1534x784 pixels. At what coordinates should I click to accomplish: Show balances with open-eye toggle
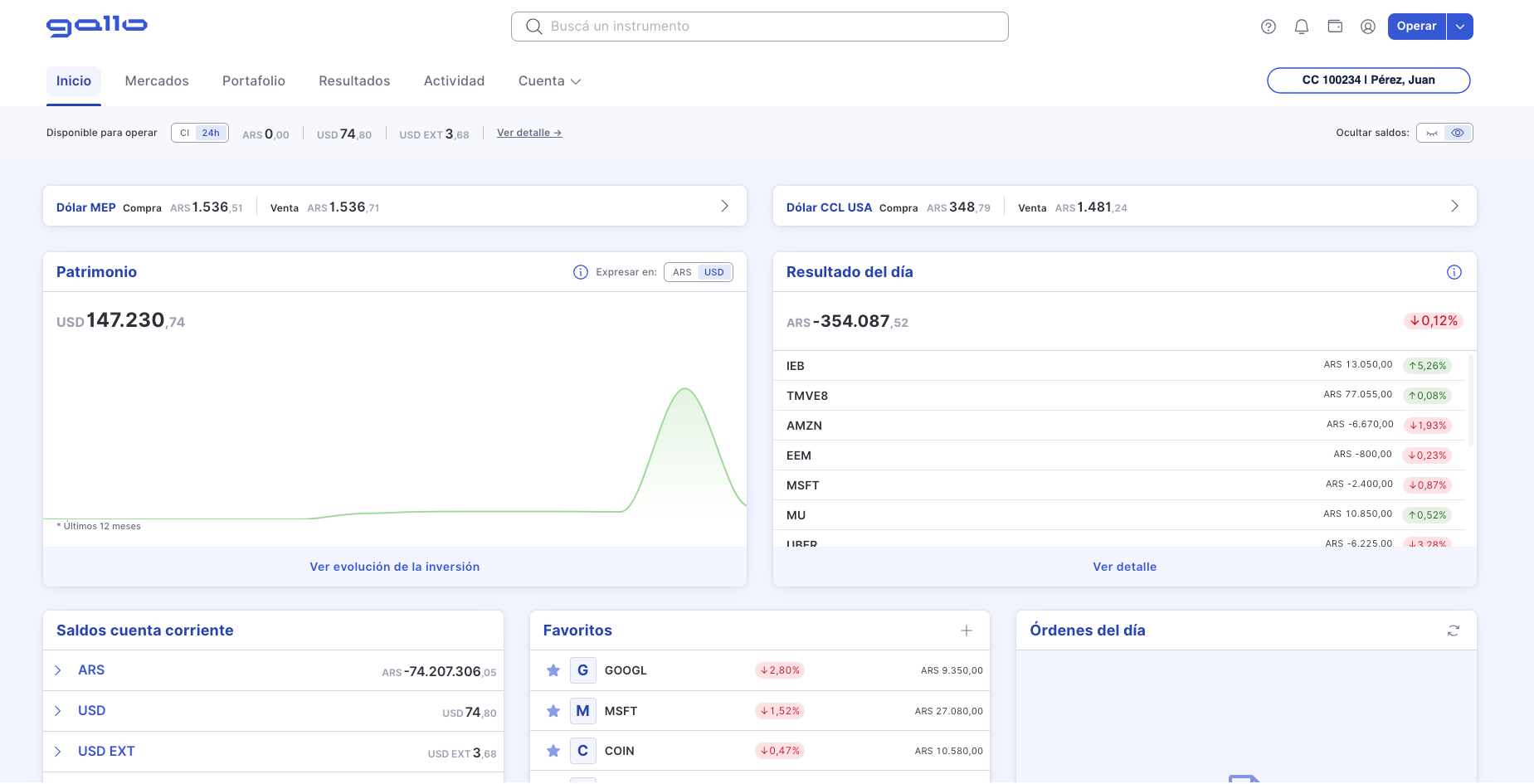[x=1458, y=133]
